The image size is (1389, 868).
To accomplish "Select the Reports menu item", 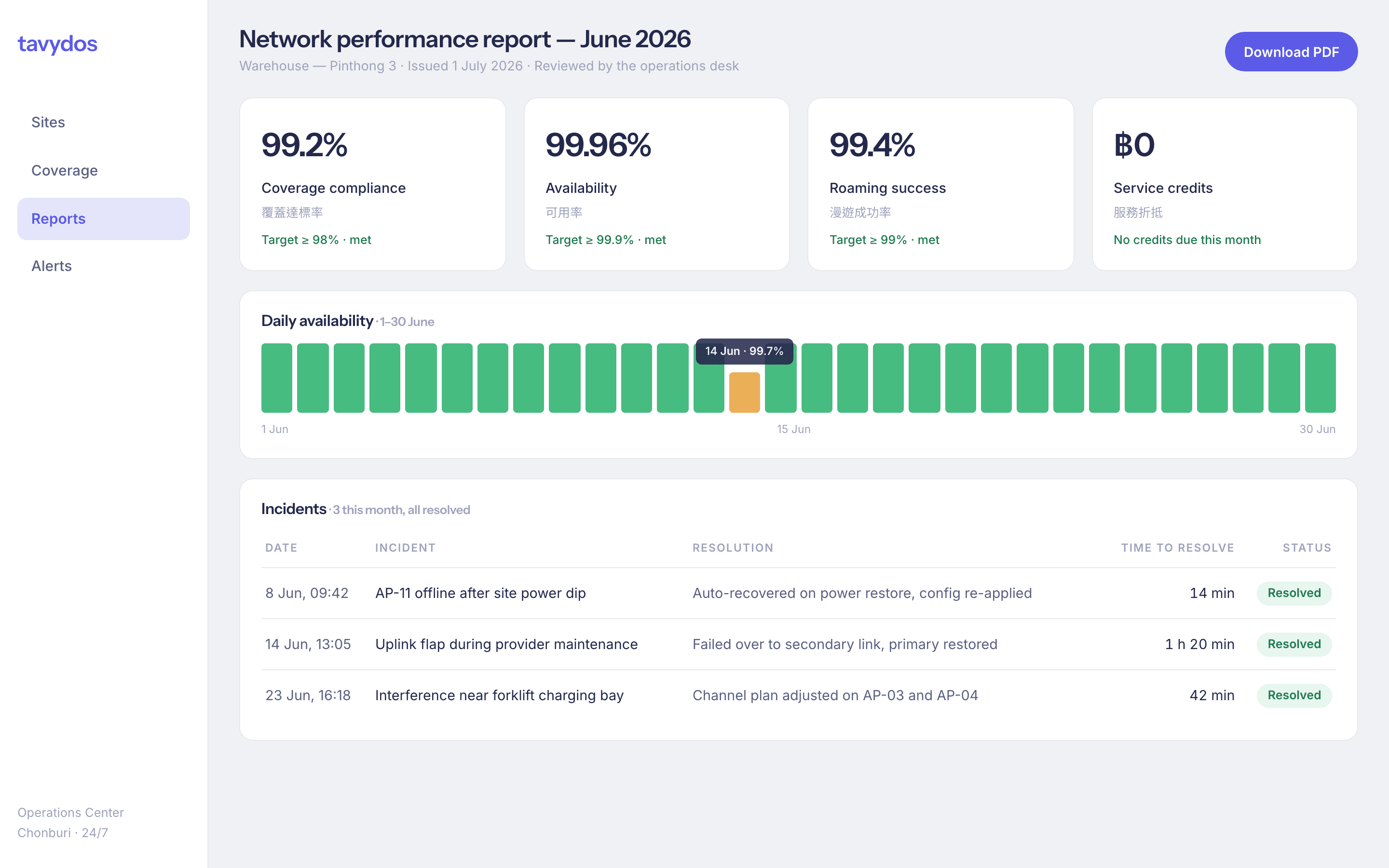I will point(103,219).
